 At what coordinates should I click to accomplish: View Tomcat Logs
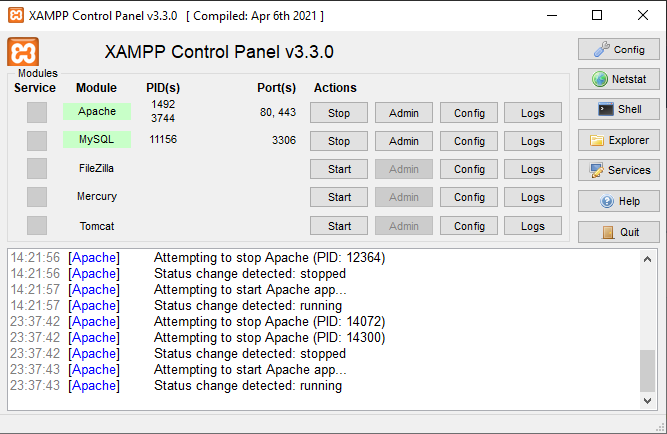tap(533, 226)
